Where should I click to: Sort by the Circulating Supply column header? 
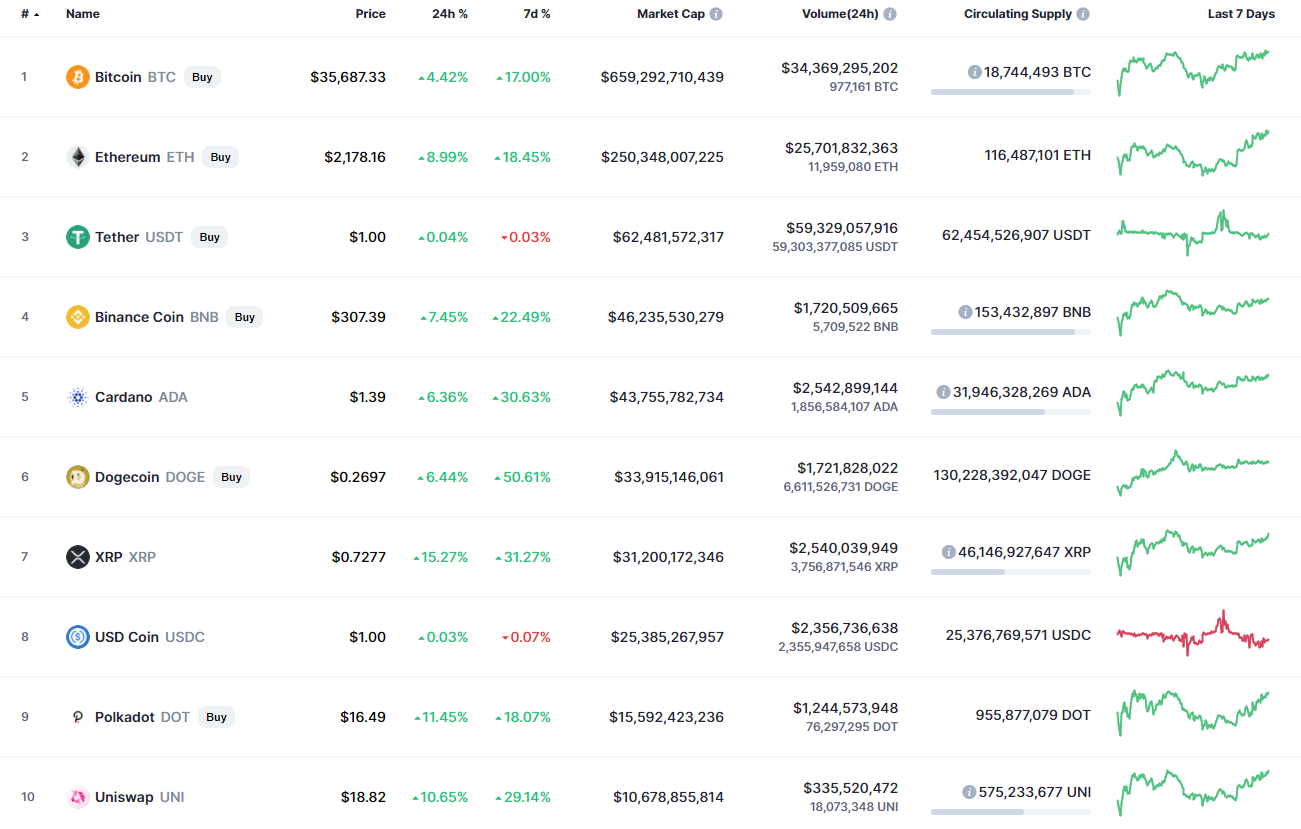1018,14
